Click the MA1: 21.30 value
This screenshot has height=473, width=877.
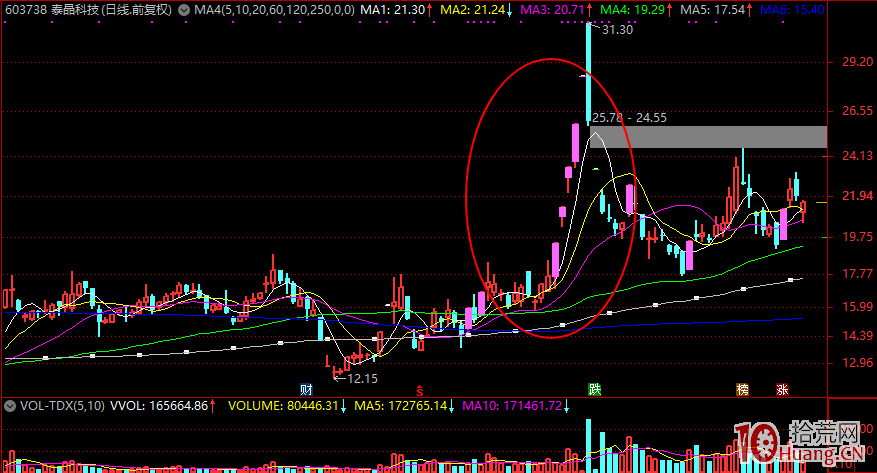click(x=393, y=10)
